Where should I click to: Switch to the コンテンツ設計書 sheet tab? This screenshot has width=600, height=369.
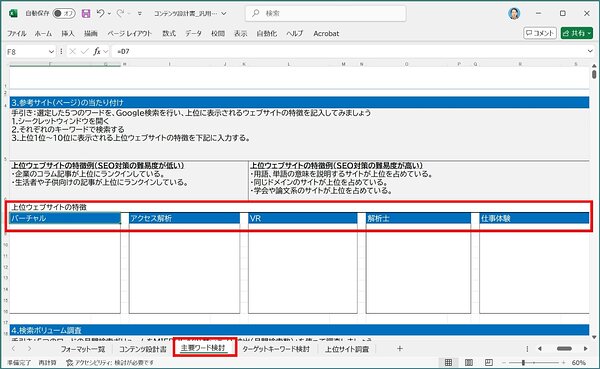click(x=143, y=349)
